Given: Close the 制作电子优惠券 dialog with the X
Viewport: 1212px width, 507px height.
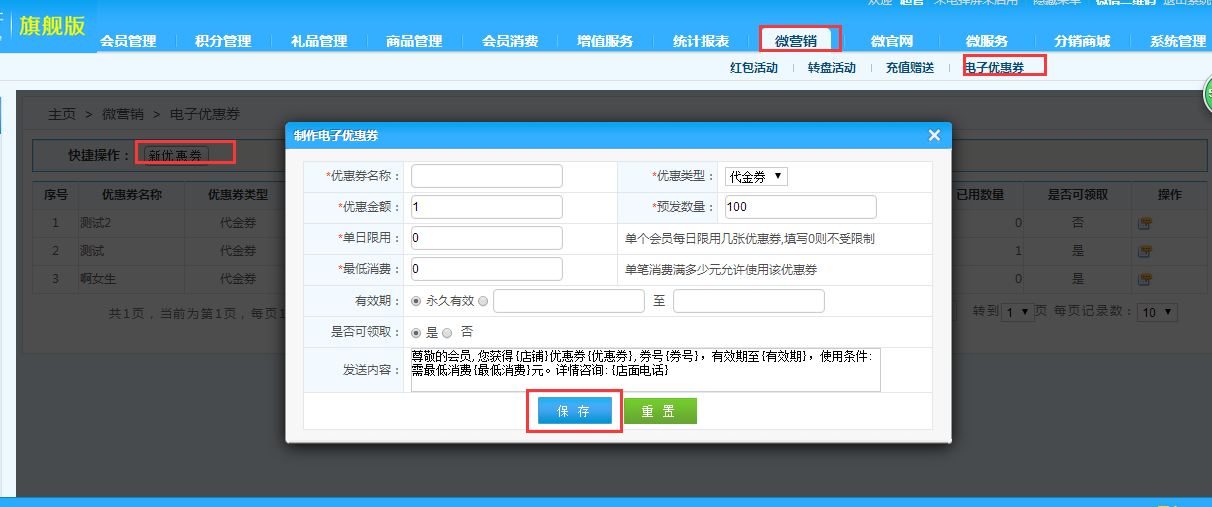Looking at the screenshot, I should tap(934, 135).
